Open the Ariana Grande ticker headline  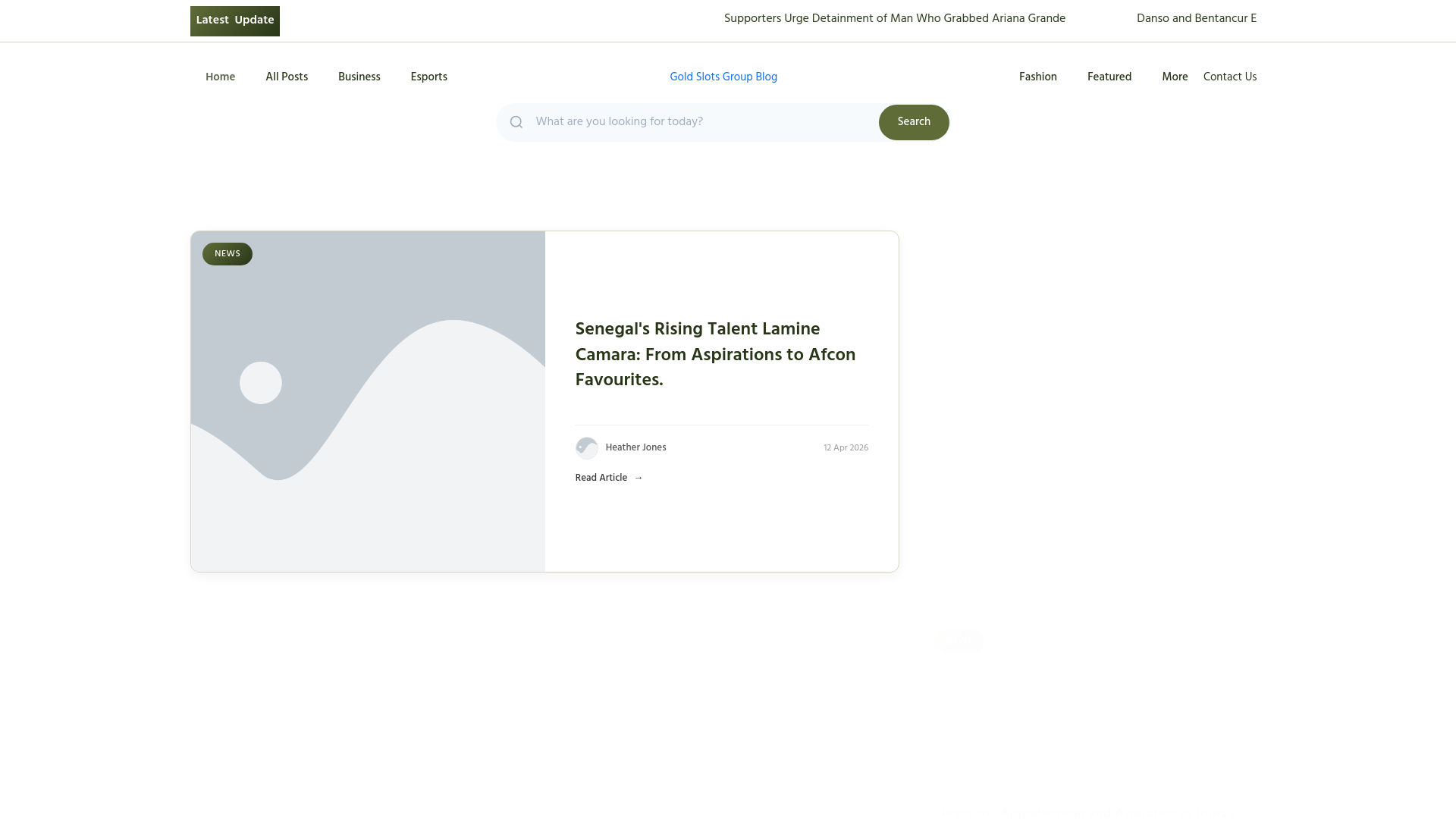[895, 19]
